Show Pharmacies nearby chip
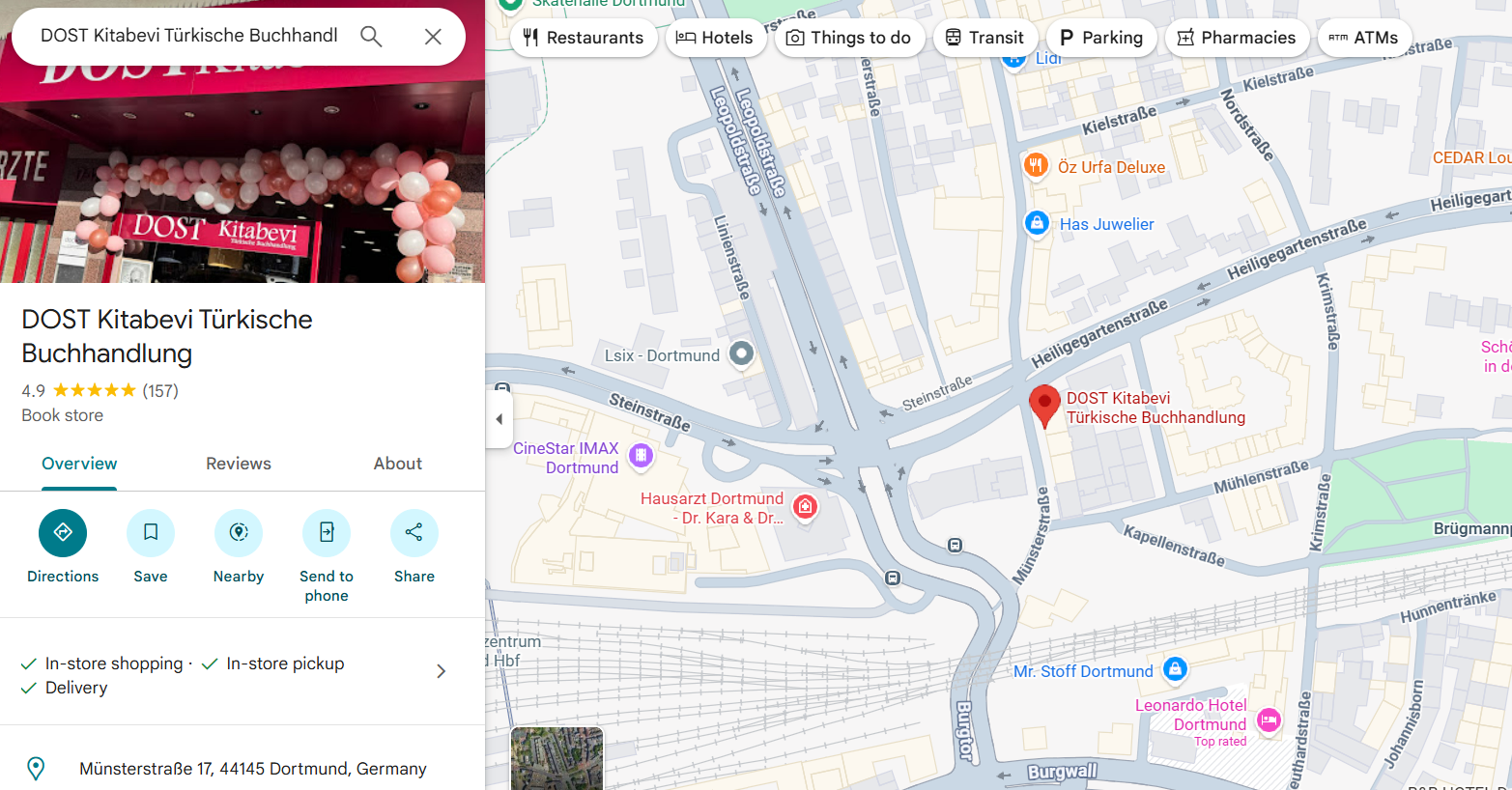This screenshot has height=790, width=1512. tap(1238, 38)
